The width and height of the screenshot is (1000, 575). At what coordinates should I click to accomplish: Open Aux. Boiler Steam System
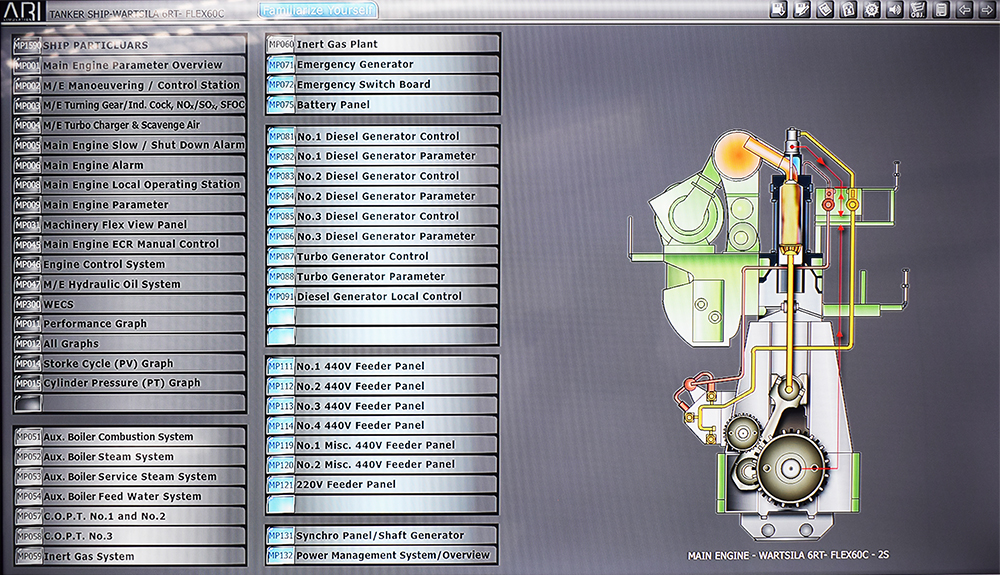(x=129, y=456)
